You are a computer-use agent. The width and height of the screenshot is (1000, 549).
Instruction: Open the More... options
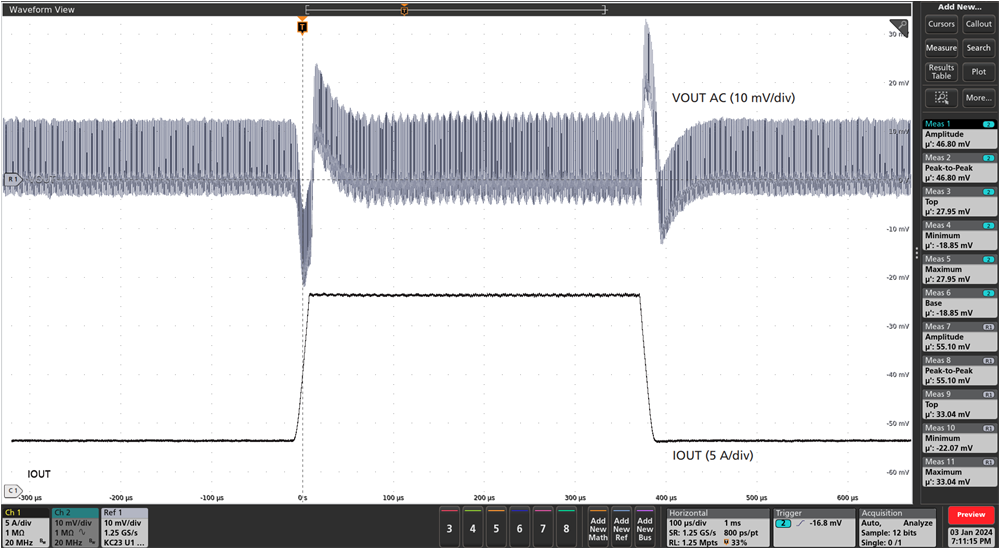(x=978, y=98)
